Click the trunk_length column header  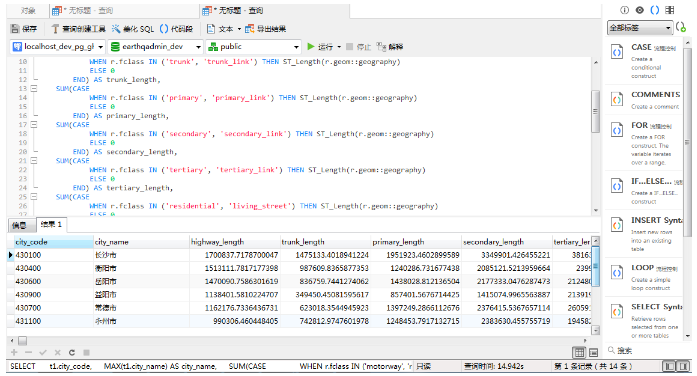pyautogui.click(x=325, y=242)
